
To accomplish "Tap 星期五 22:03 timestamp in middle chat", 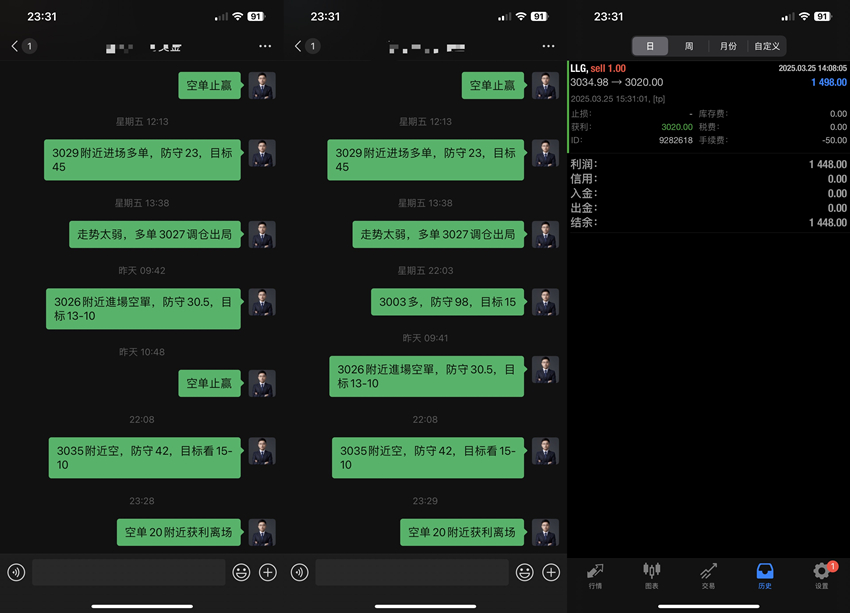I will click(426, 270).
